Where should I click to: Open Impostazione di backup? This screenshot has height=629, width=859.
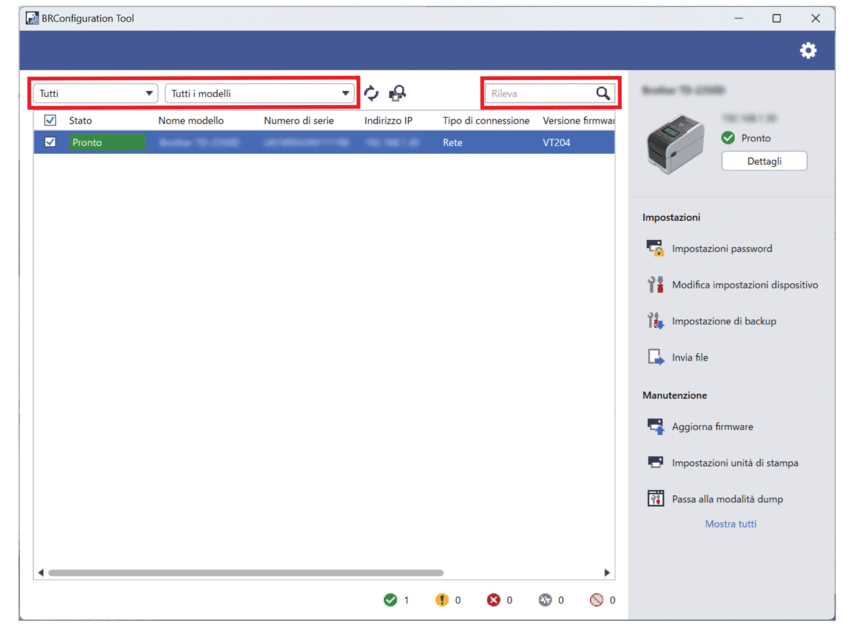pyautogui.click(x=724, y=321)
